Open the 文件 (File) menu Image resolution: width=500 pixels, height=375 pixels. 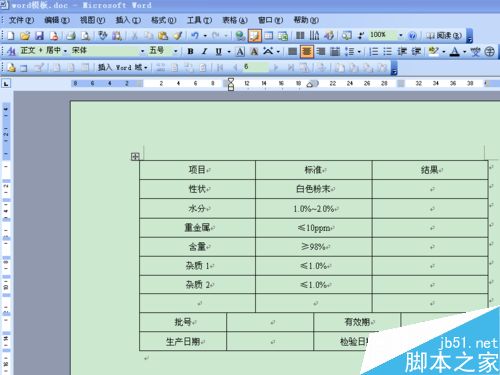(21, 20)
